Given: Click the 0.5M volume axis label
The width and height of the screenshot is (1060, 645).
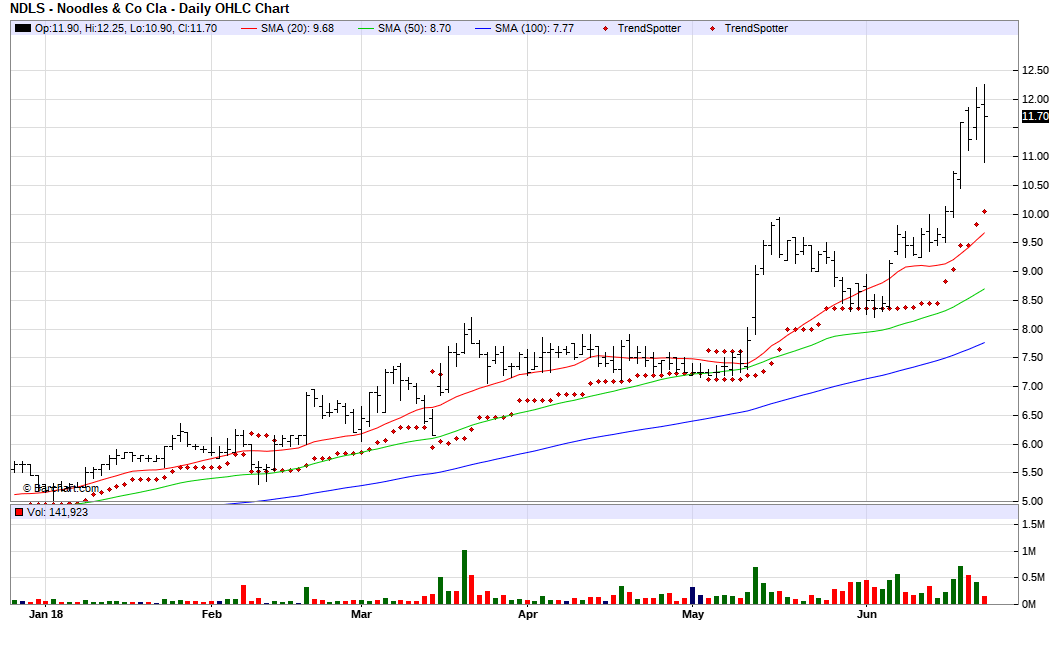Looking at the screenshot, I should click(x=1033, y=577).
